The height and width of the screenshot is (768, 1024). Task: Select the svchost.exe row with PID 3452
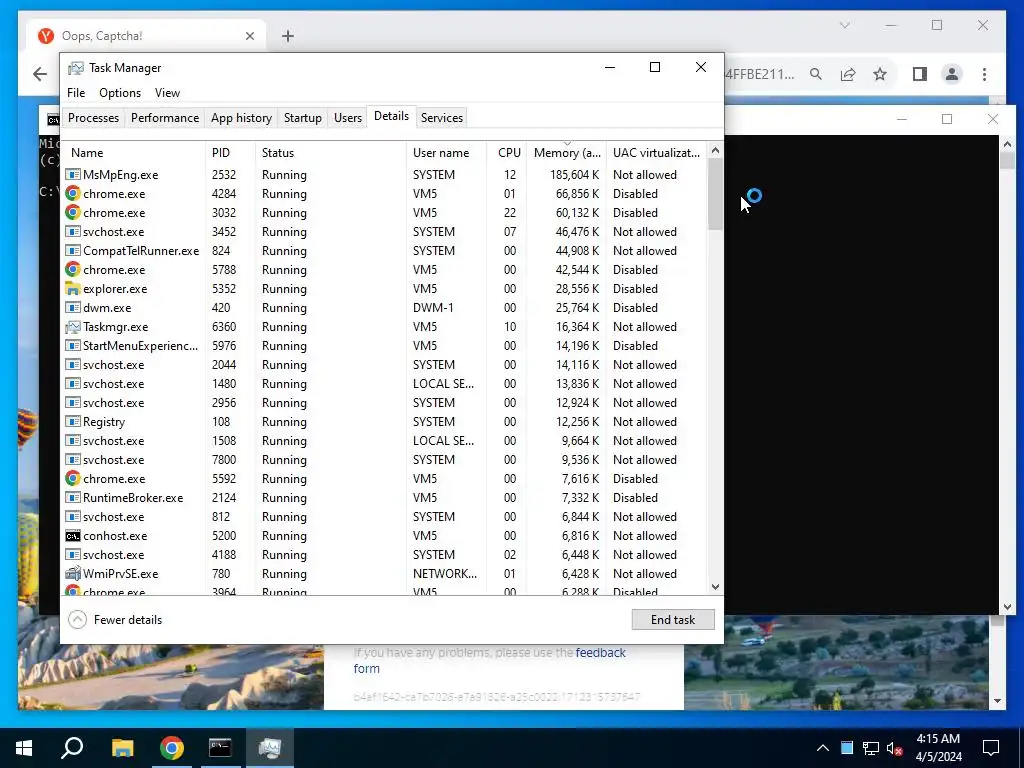(385, 232)
